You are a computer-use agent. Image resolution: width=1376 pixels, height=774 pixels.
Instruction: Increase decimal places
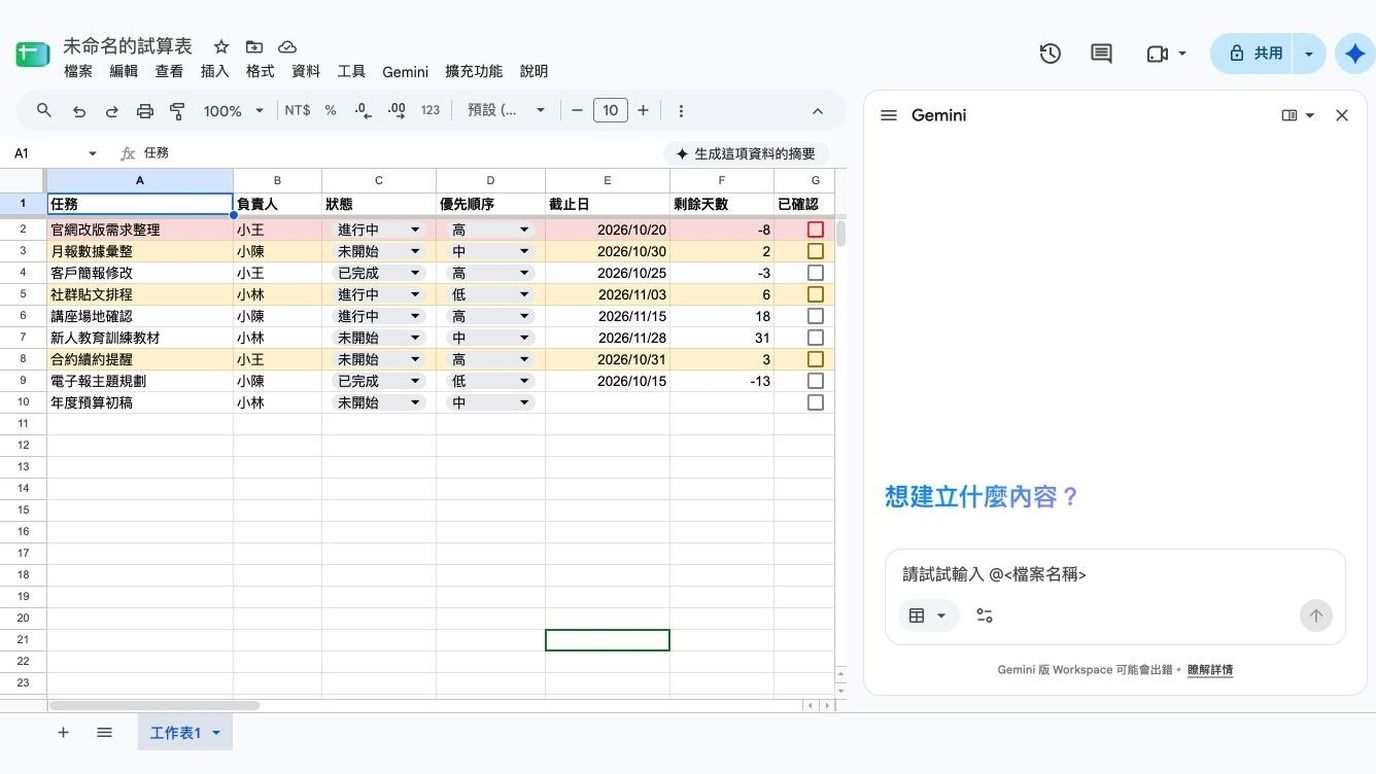tap(397, 110)
